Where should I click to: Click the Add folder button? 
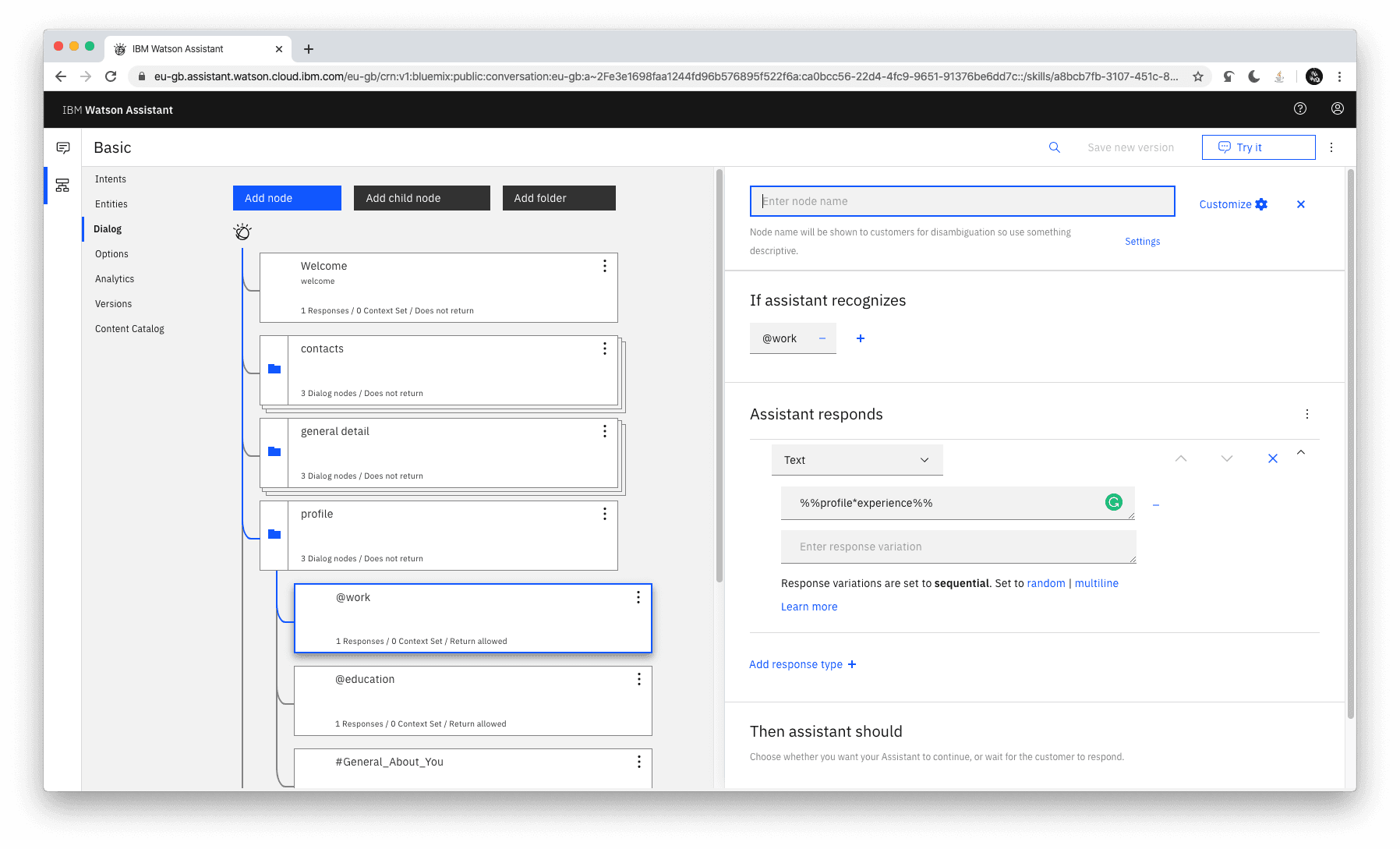(x=559, y=198)
